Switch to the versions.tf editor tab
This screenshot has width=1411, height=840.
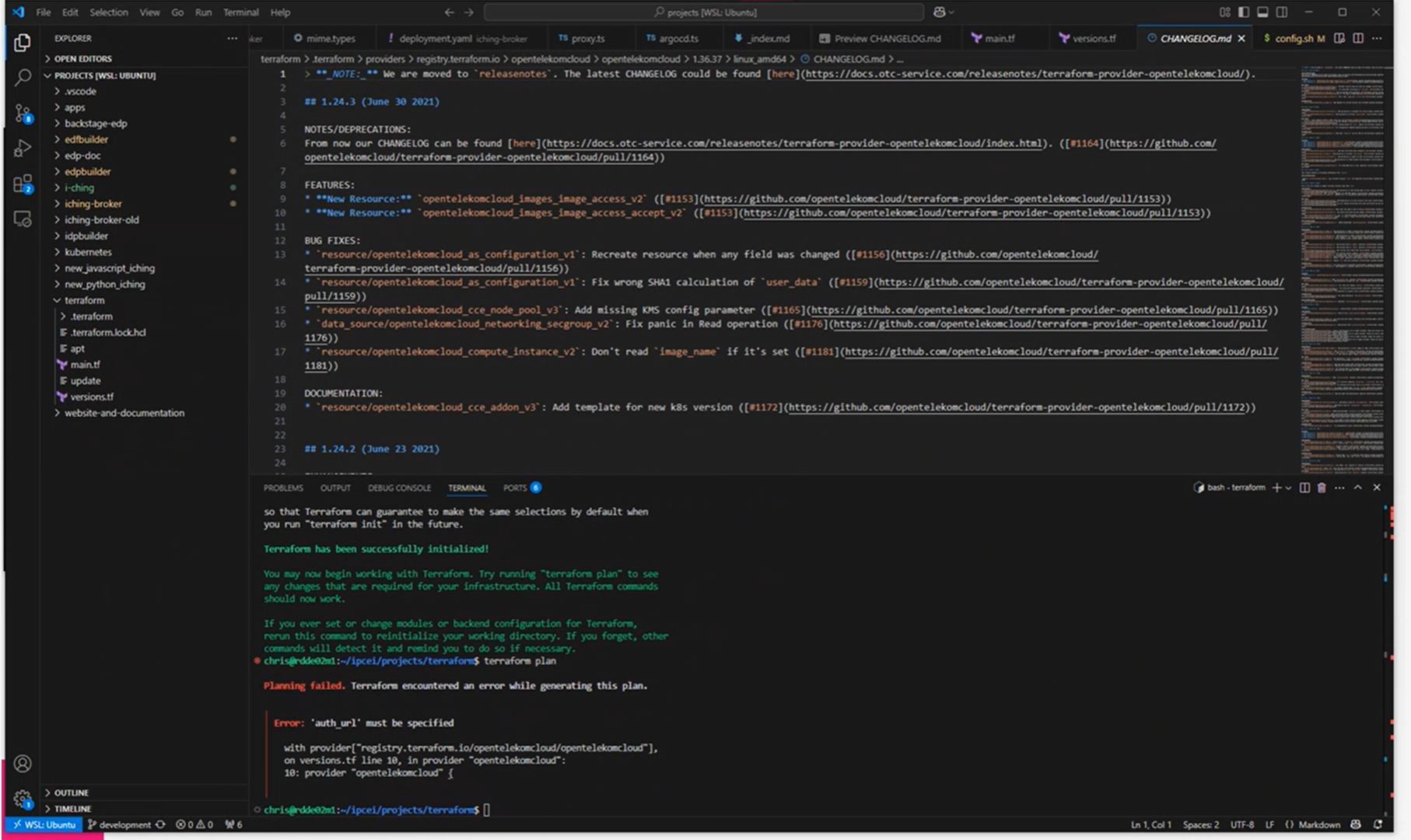(x=1093, y=38)
